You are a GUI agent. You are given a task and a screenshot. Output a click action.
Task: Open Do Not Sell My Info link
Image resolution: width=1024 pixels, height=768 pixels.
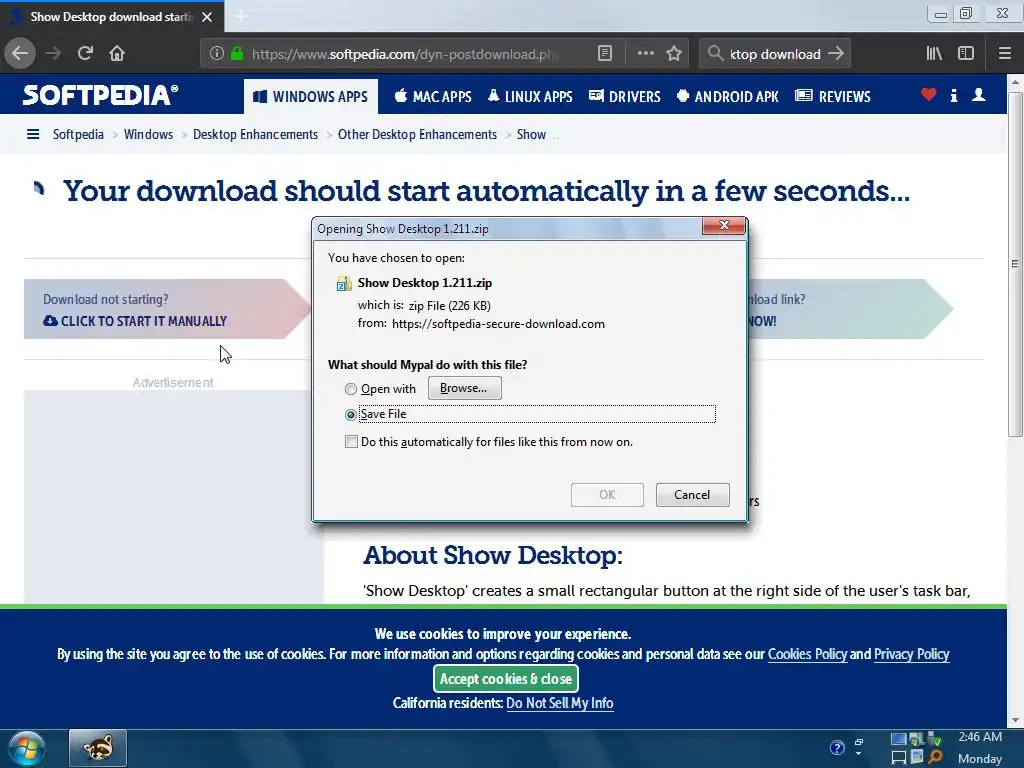[x=560, y=703]
